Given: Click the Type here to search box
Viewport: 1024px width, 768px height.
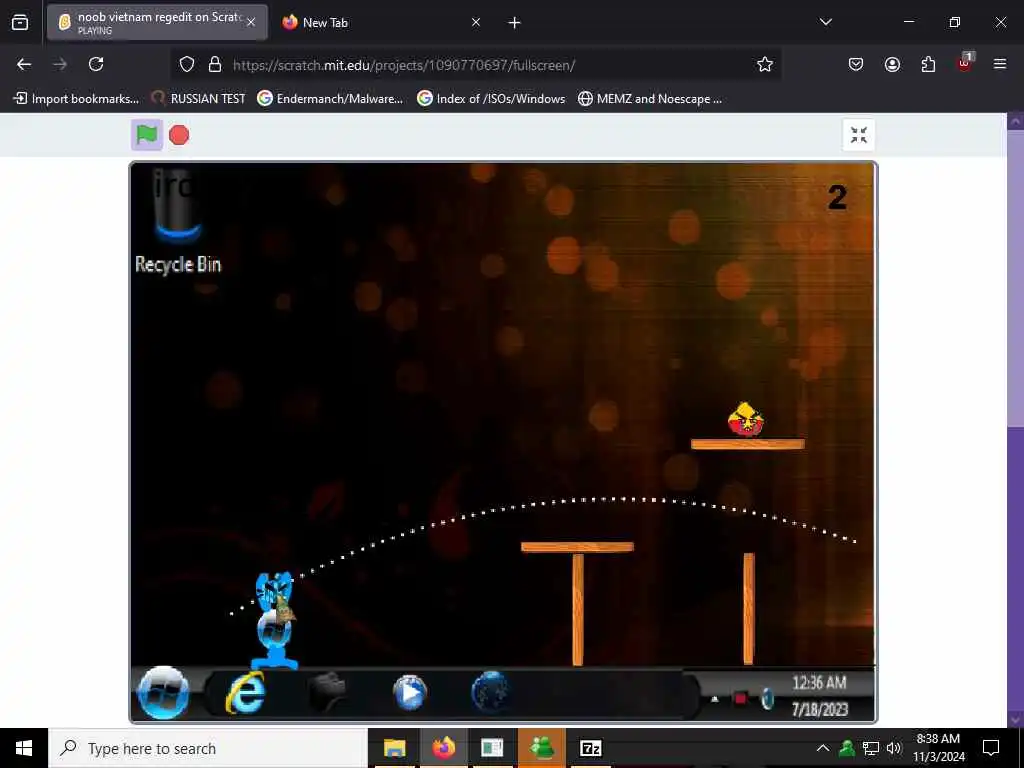Looking at the screenshot, I should tap(208, 748).
